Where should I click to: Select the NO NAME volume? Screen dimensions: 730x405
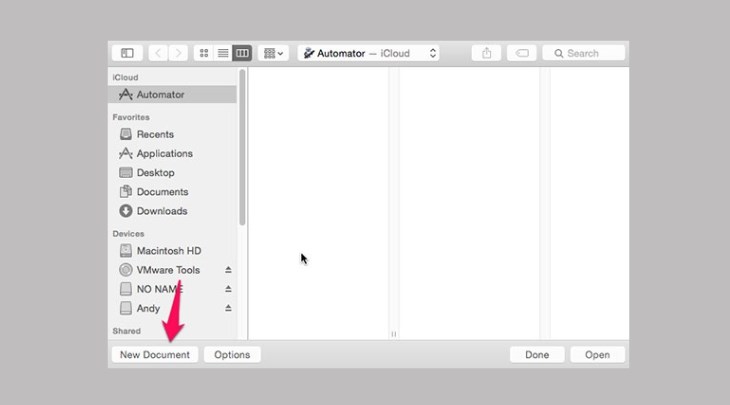(x=172, y=289)
